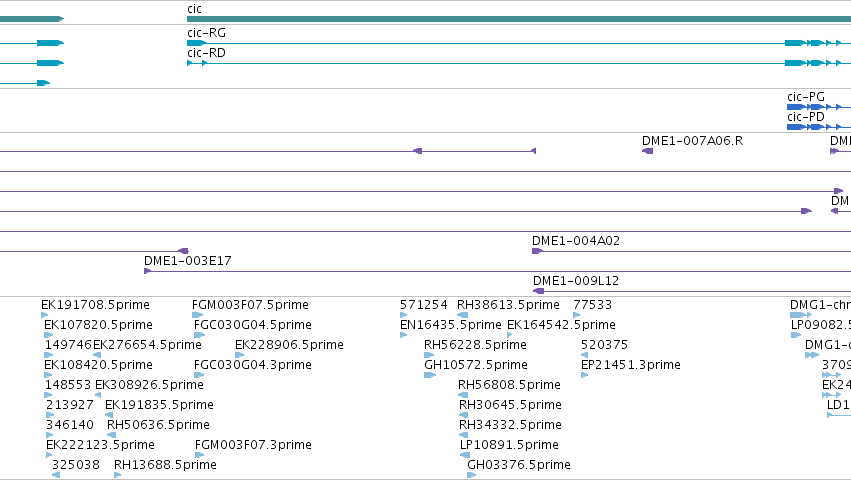Click the cic-RG transcript label
Image resolution: width=851 pixels, height=480 pixels.
206,33
